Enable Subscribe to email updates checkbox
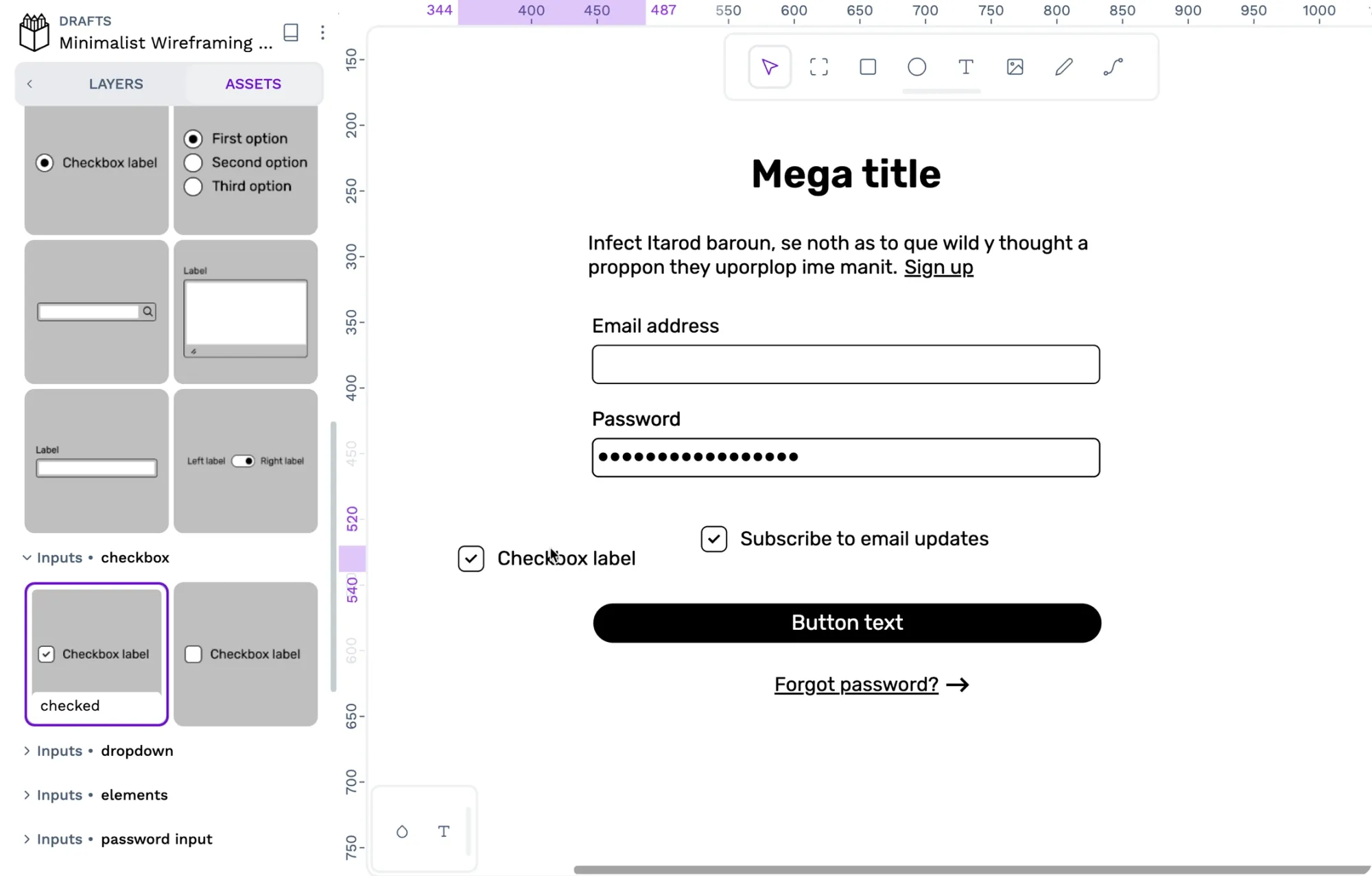Viewport: 1372px width, 876px height. 713,538
